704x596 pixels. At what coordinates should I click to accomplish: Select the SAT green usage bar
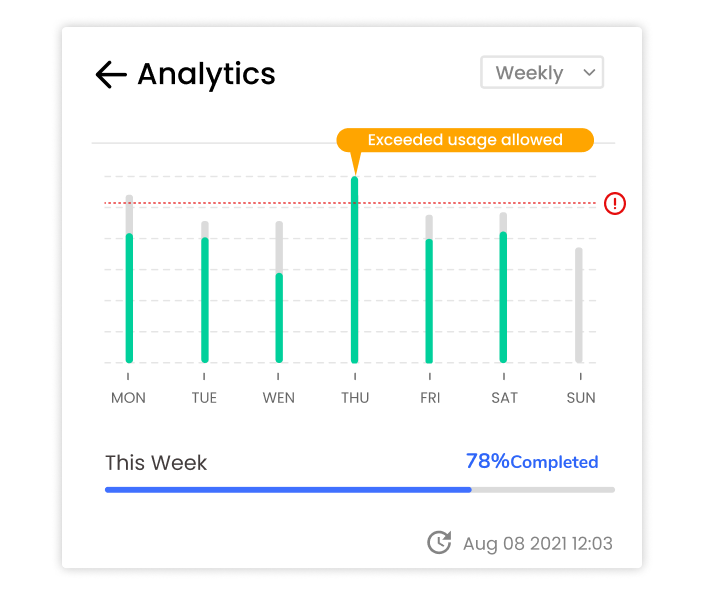[x=503, y=297]
